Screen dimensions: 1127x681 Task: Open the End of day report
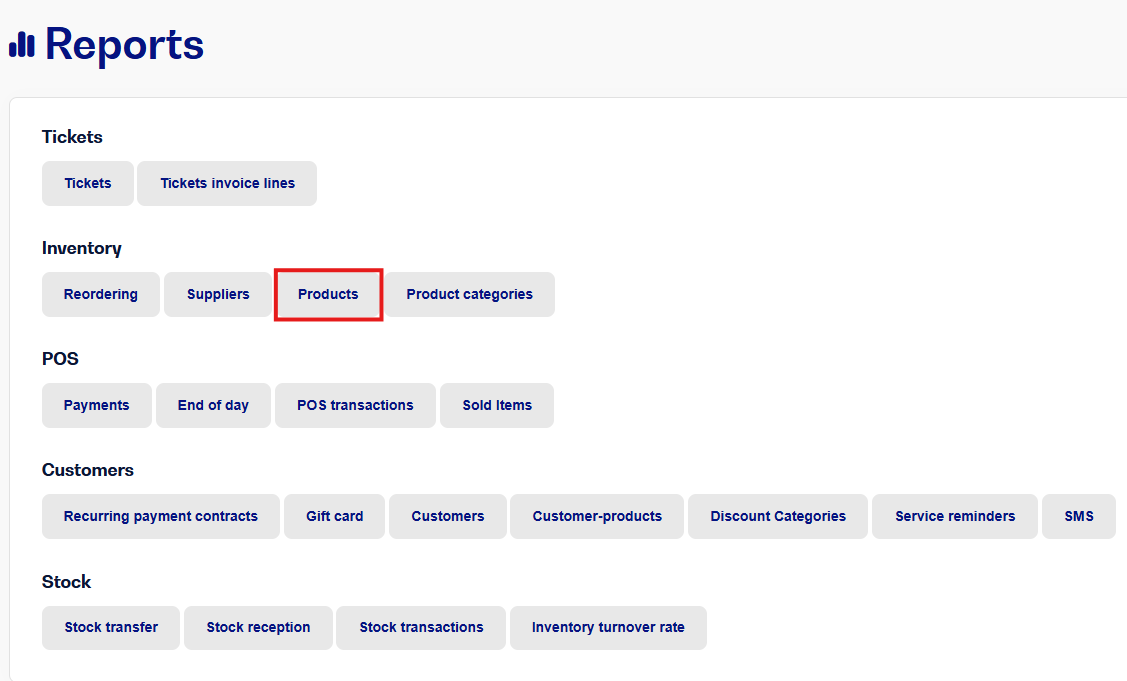[x=213, y=406]
